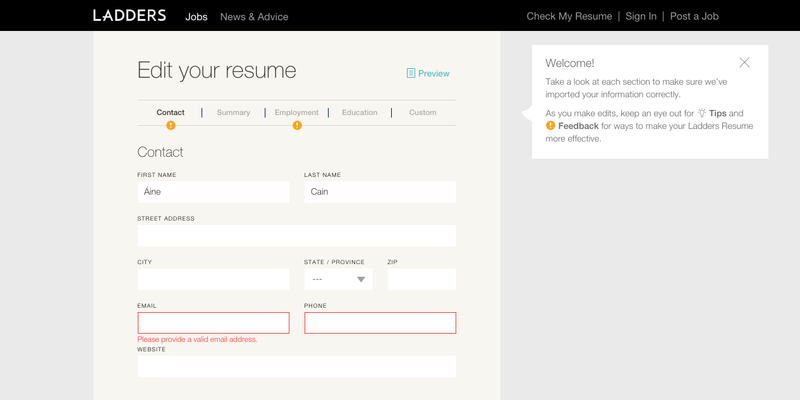Click the Post a Job link
The height and width of the screenshot is (400, 800).
[694, 16]
